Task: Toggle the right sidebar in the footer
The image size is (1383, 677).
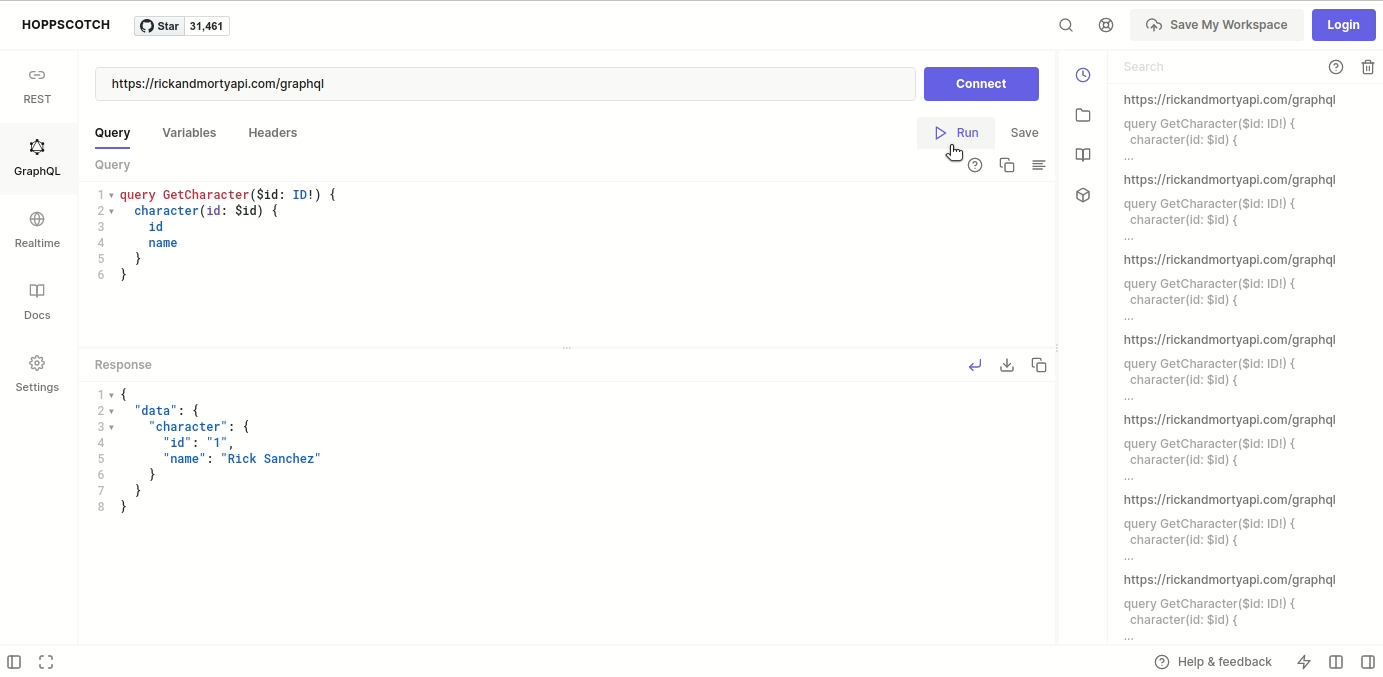Action: click(x=1368, y=662)
